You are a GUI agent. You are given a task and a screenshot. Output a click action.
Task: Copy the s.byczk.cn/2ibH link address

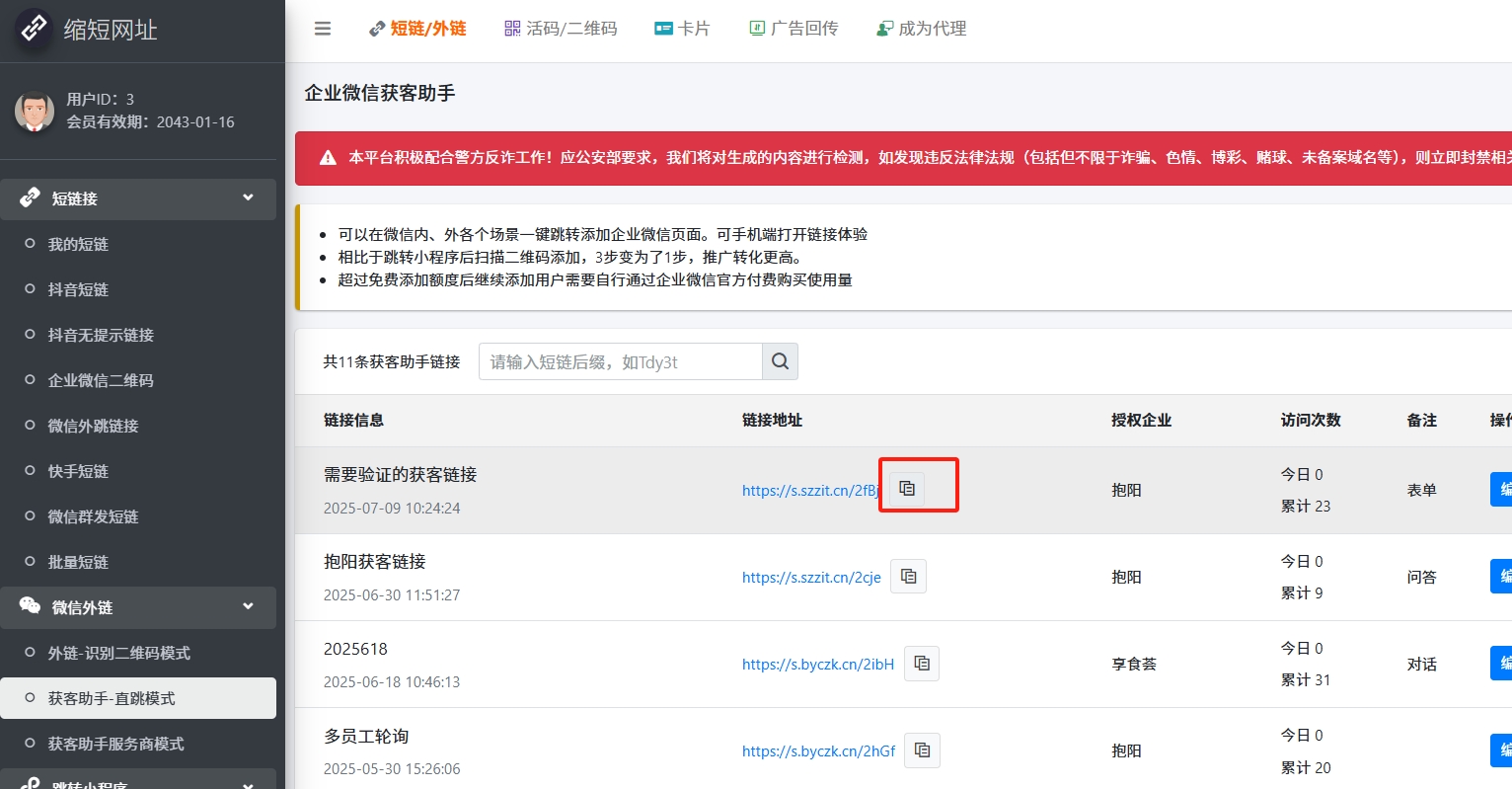pos(922,663)
